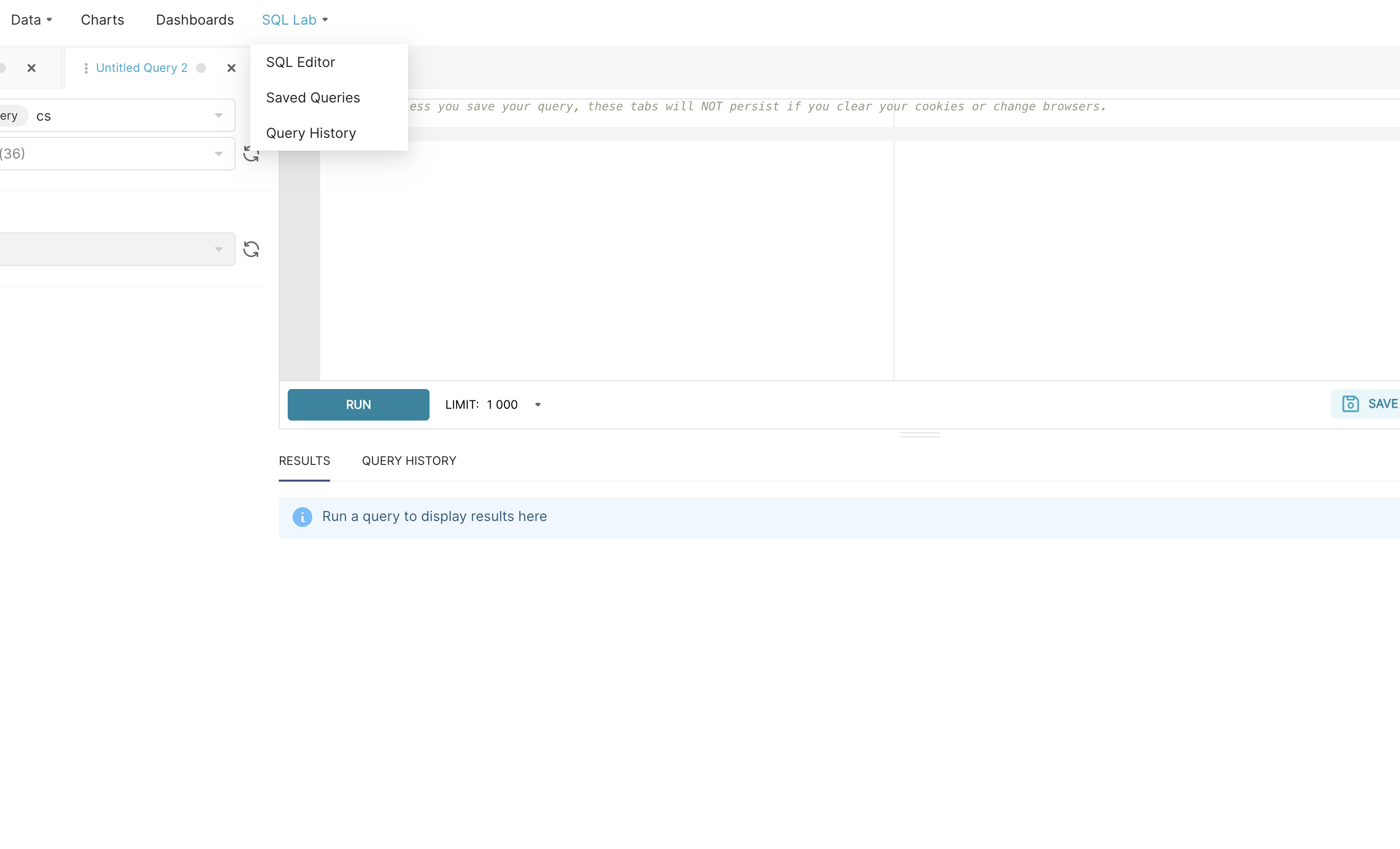
Task: Switch to the QUERY HISTORY tab
Action: [x=408, y=460]
